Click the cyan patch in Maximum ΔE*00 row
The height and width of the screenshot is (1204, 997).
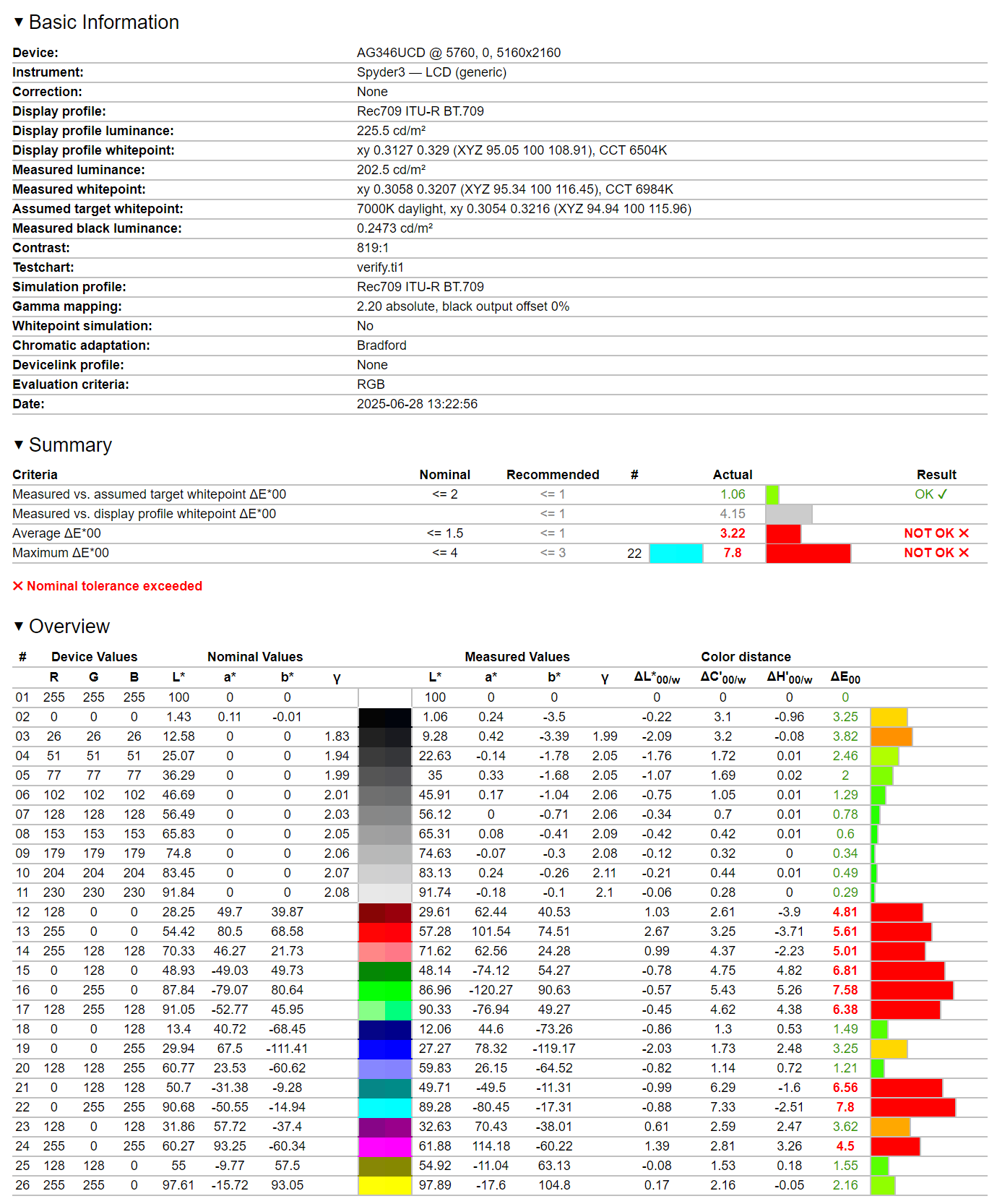pos(676,553)
